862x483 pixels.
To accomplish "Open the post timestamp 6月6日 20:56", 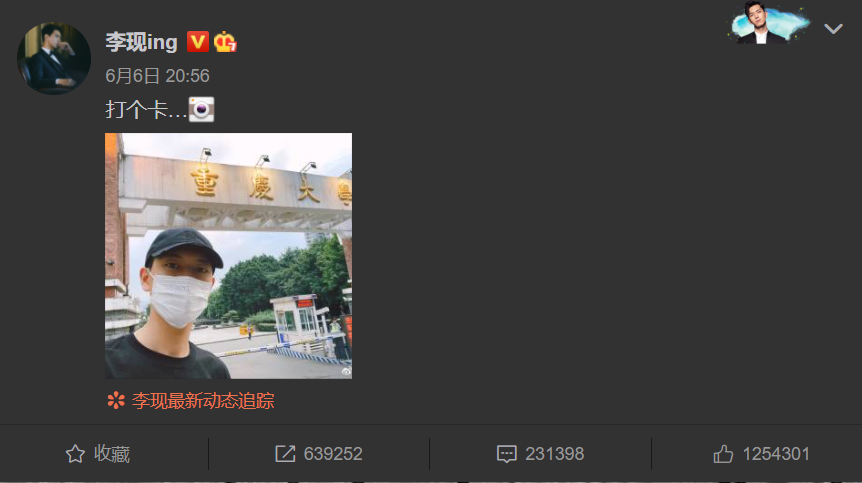I will pos(157,76).
